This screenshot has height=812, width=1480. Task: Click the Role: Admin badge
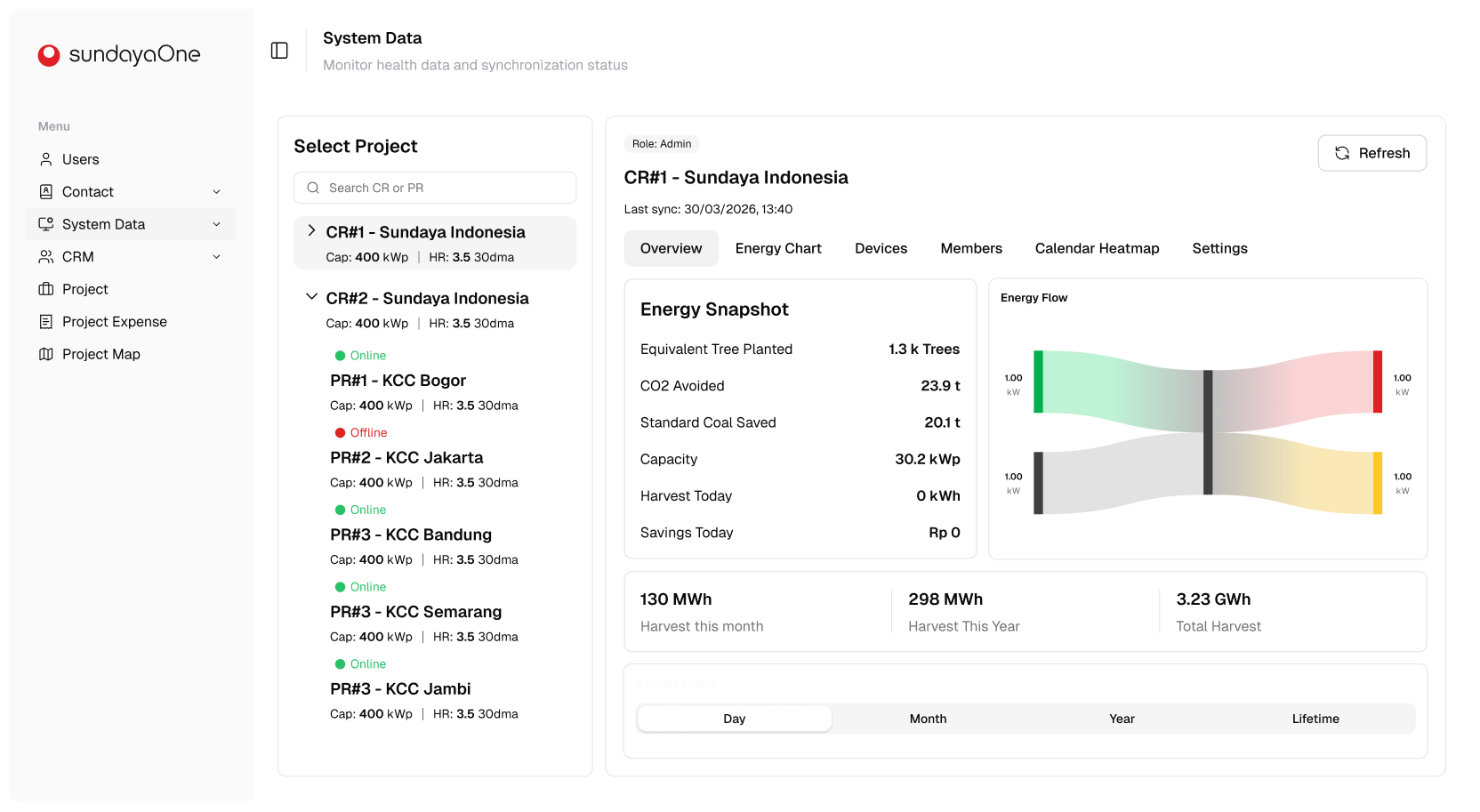[x=662, y=144]
